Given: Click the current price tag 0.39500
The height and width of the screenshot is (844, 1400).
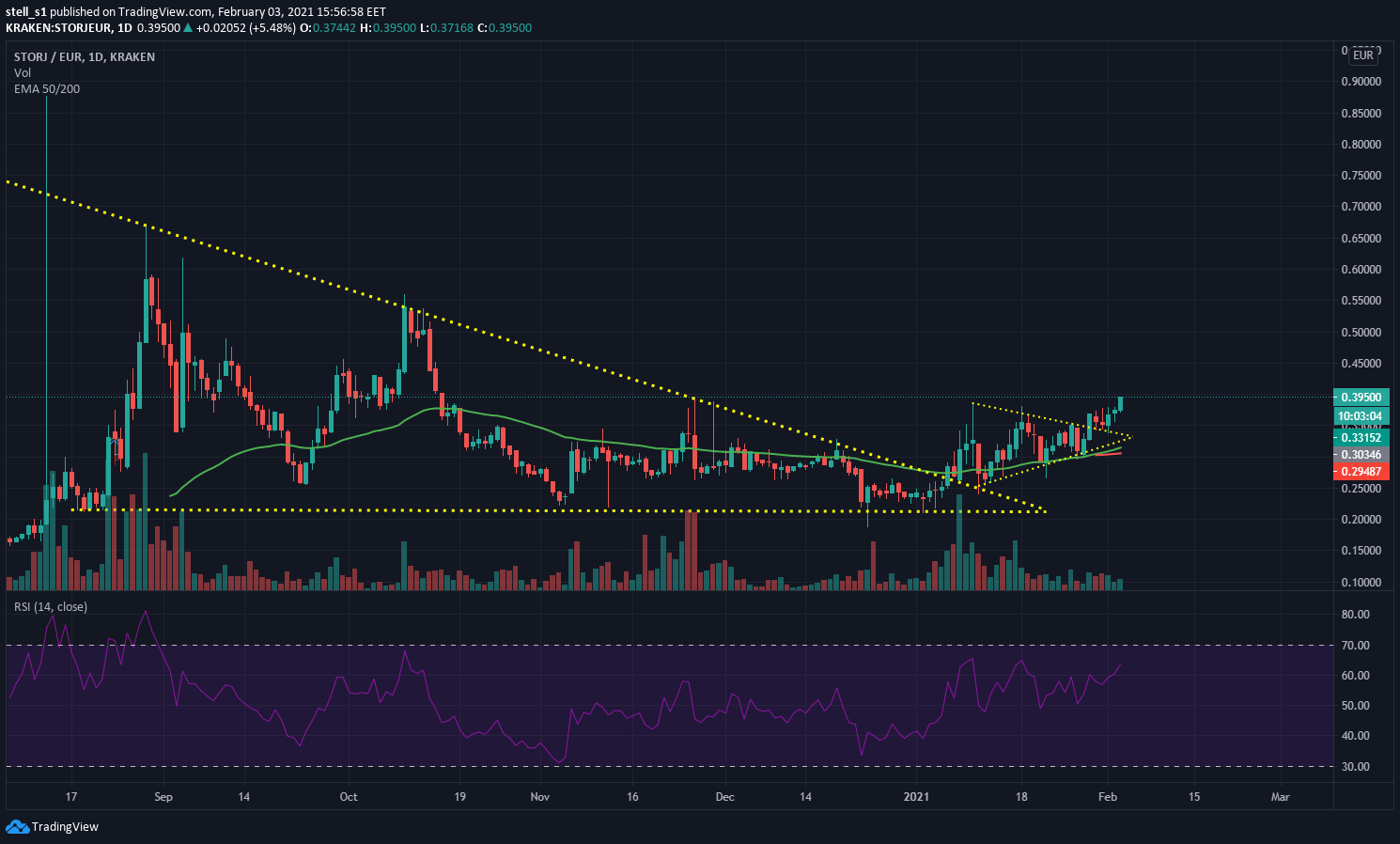Looking at the screenshot, I should [1361, 398].
